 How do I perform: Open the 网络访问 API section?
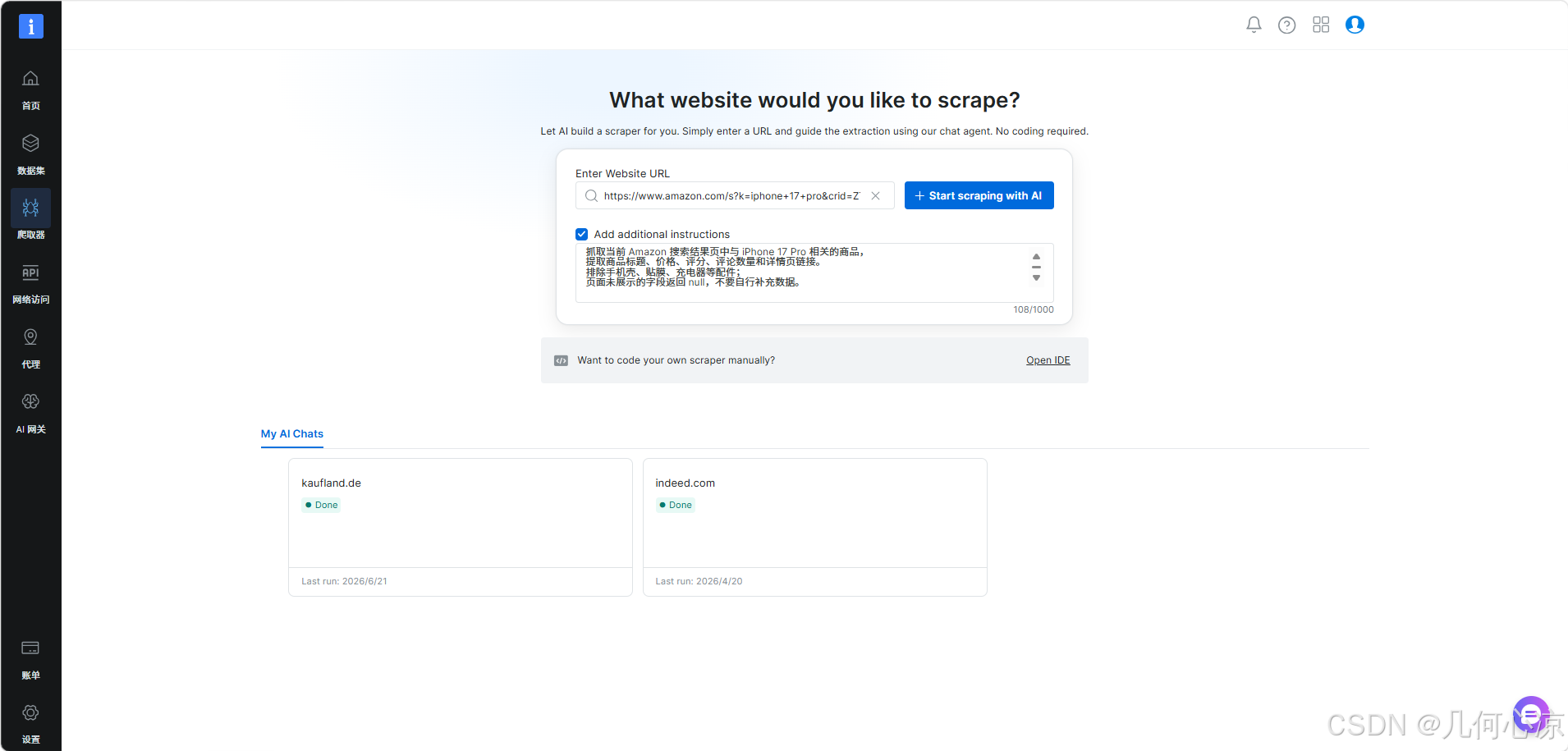coord(30,284)
